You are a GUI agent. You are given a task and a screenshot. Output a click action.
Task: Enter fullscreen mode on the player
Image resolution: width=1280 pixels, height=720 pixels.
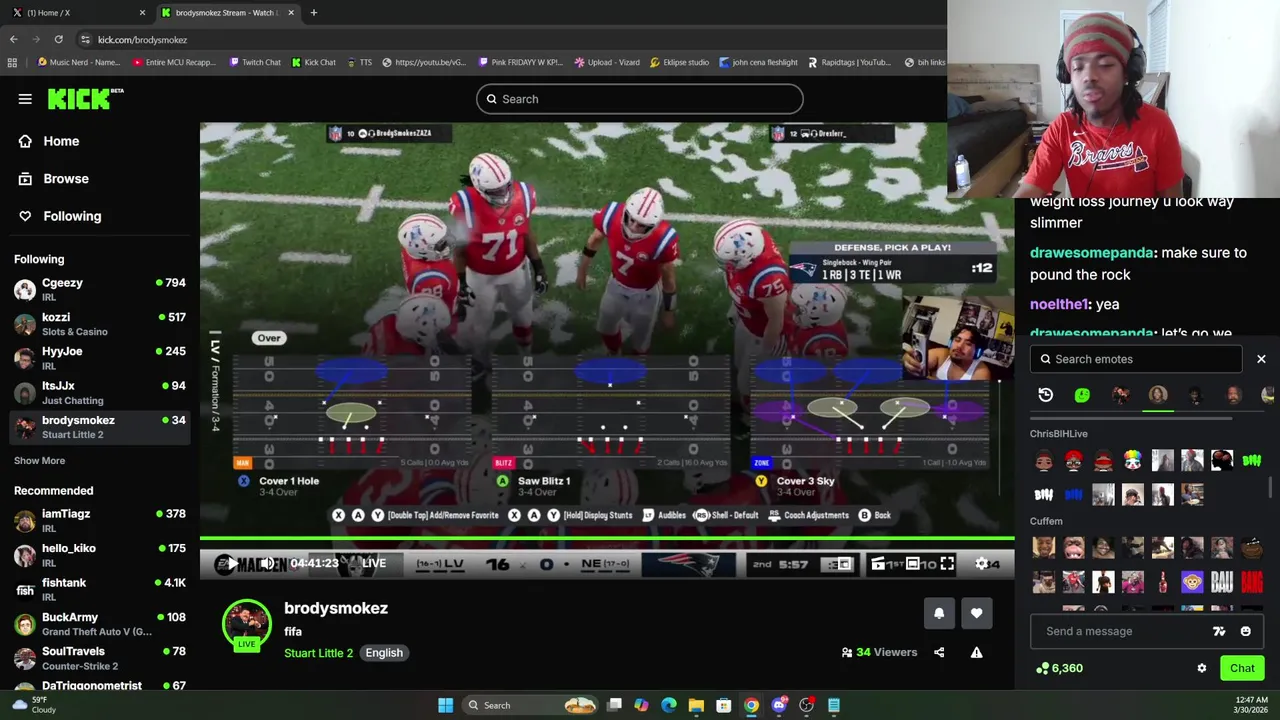[947, 564]
